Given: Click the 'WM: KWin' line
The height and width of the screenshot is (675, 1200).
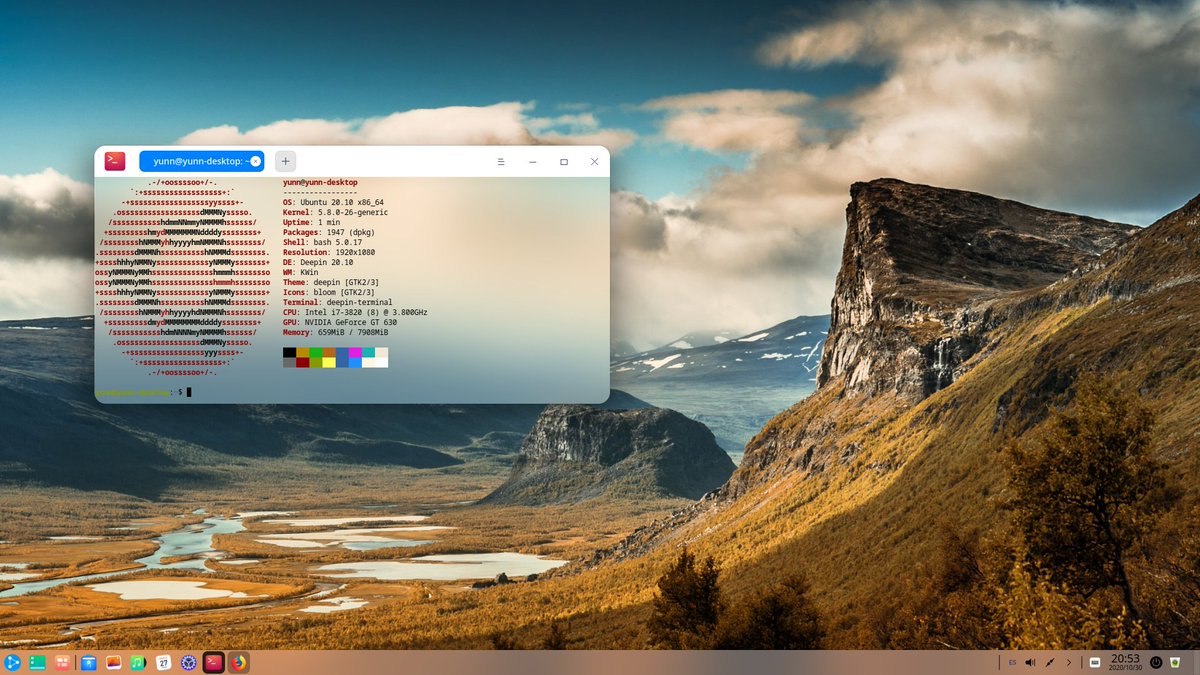Looking at the screenshot, I should 300,272.
